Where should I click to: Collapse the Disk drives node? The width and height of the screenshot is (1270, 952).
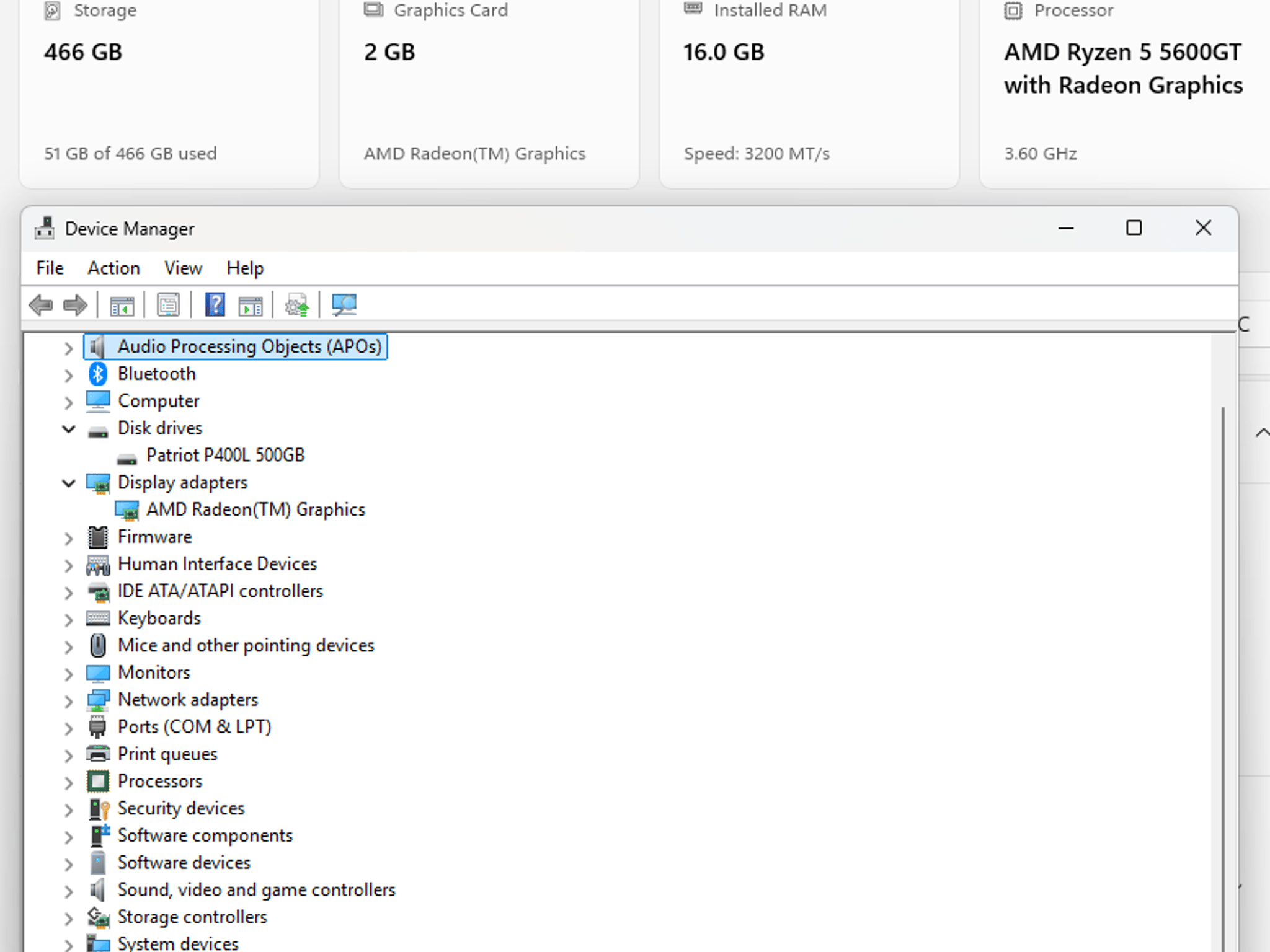(69, 428)
